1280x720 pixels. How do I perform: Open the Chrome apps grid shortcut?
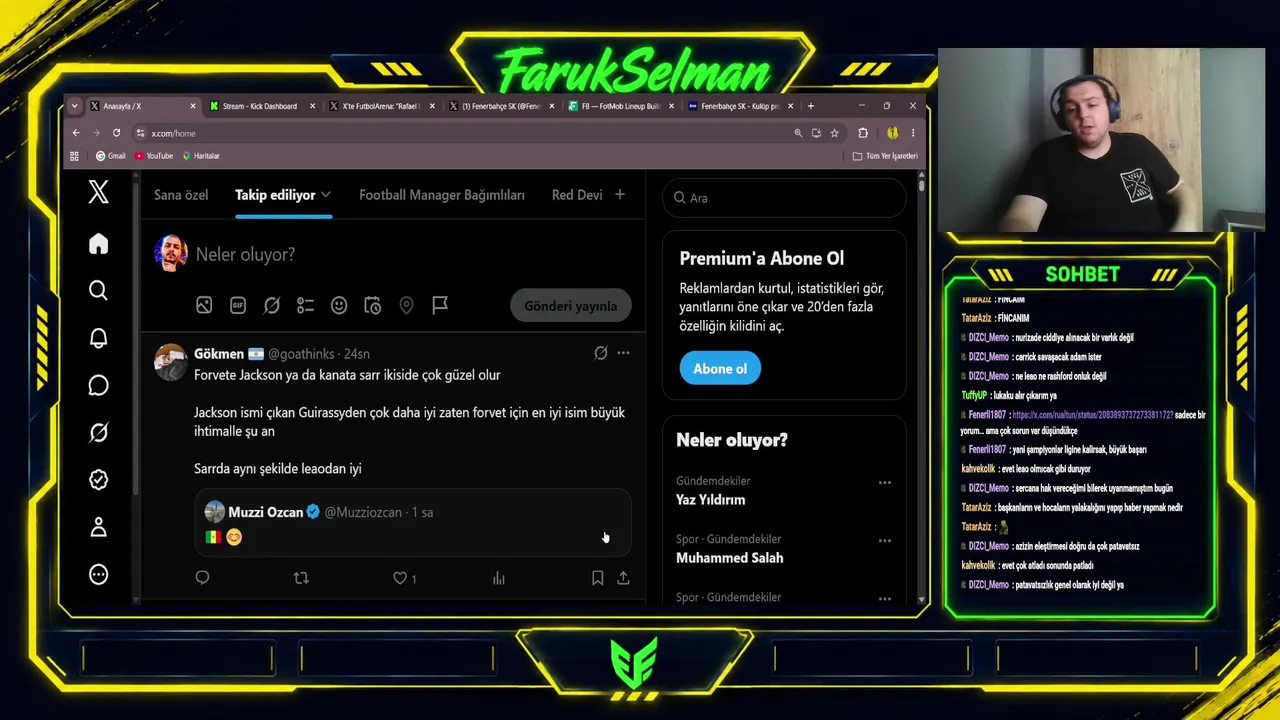click(74, 156)
